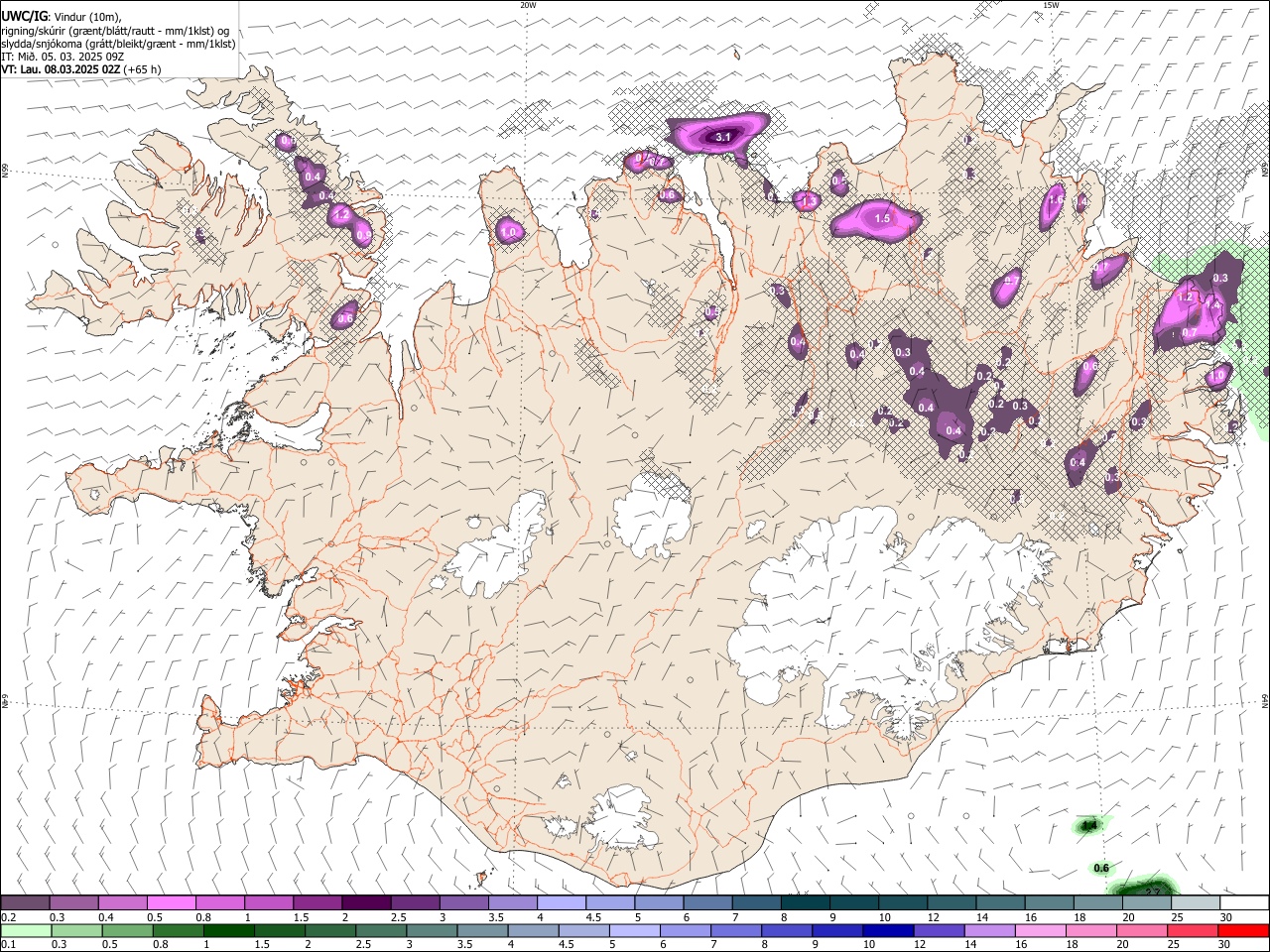Screen dimensions: 1270x952
Task: Click the UWC/IG title text
Action: pos(24,16)
